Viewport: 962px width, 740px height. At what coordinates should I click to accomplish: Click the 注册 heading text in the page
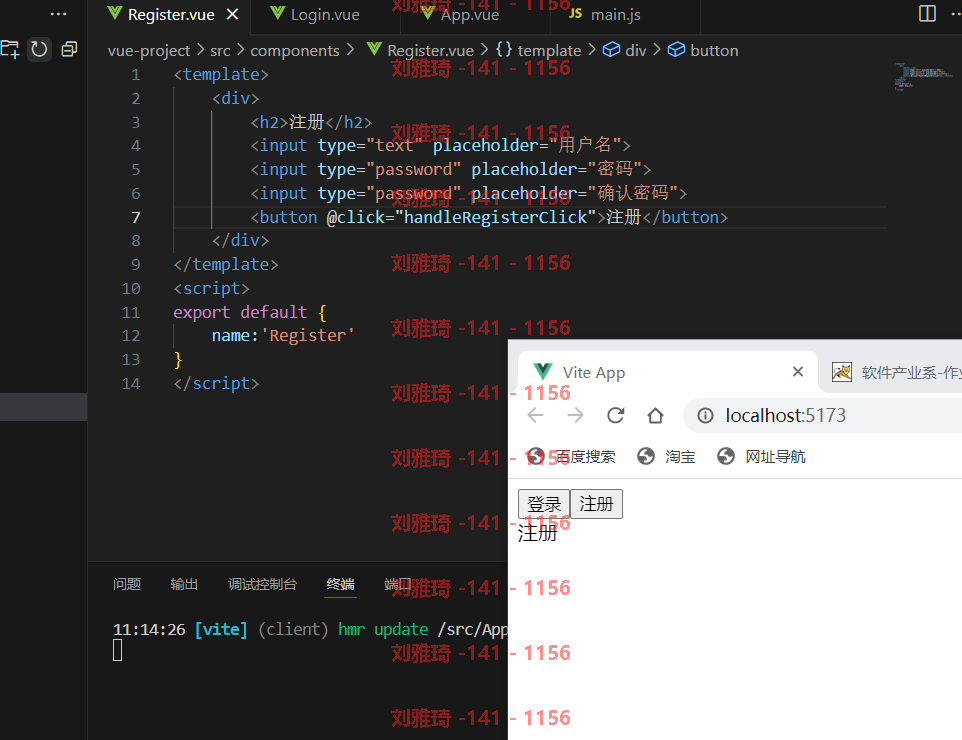click(537, 533)
